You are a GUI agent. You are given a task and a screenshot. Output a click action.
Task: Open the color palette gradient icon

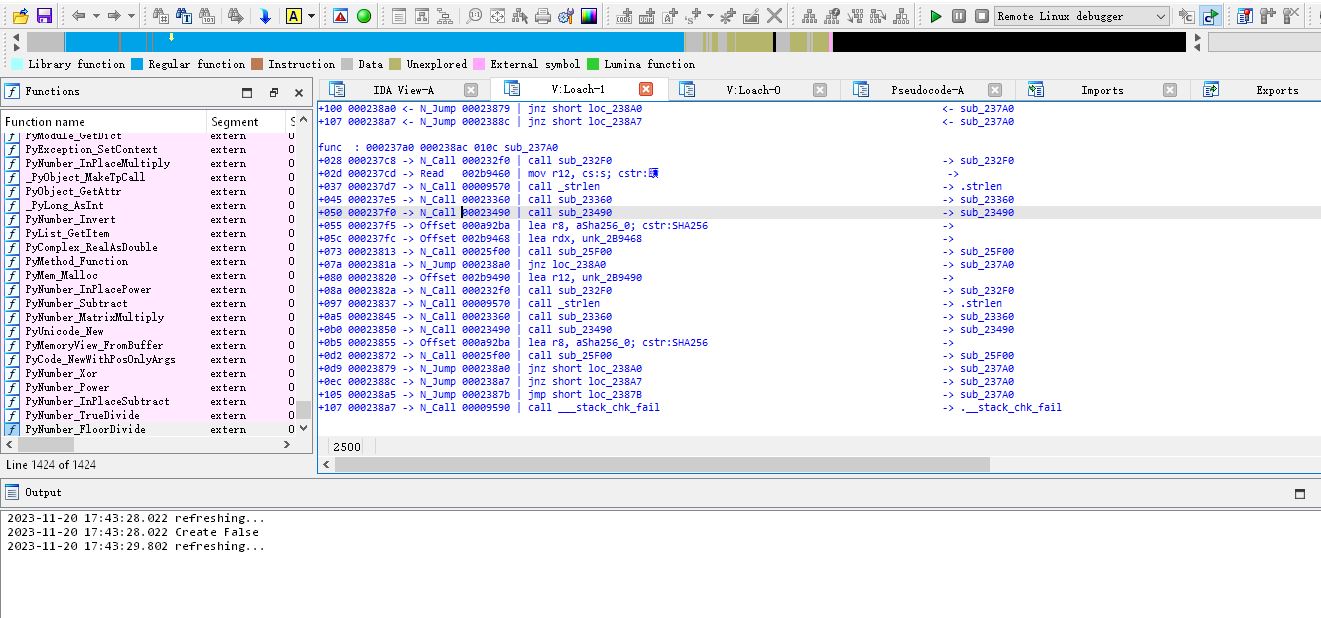pos(589,16)
